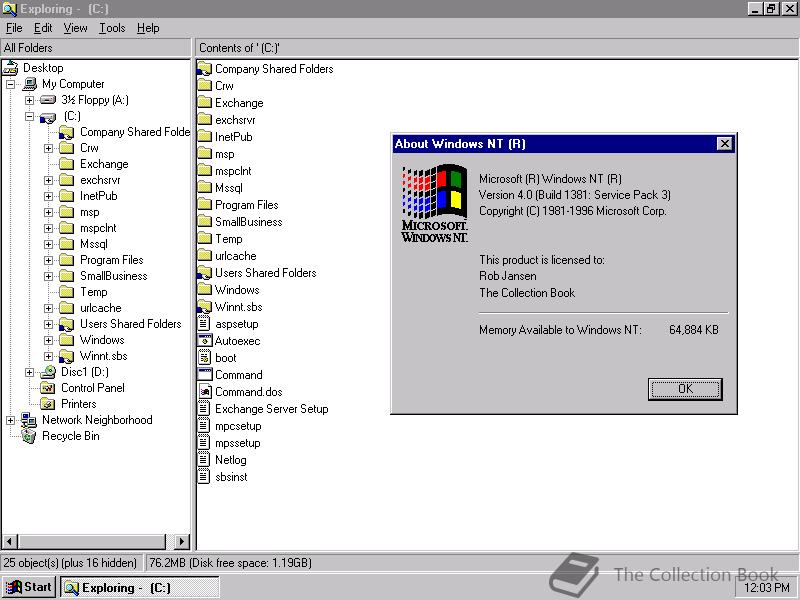This screenshot has height=600, width=800.
Task: Expand the Crw folder in the tree
Action: (x=48, y=148)
